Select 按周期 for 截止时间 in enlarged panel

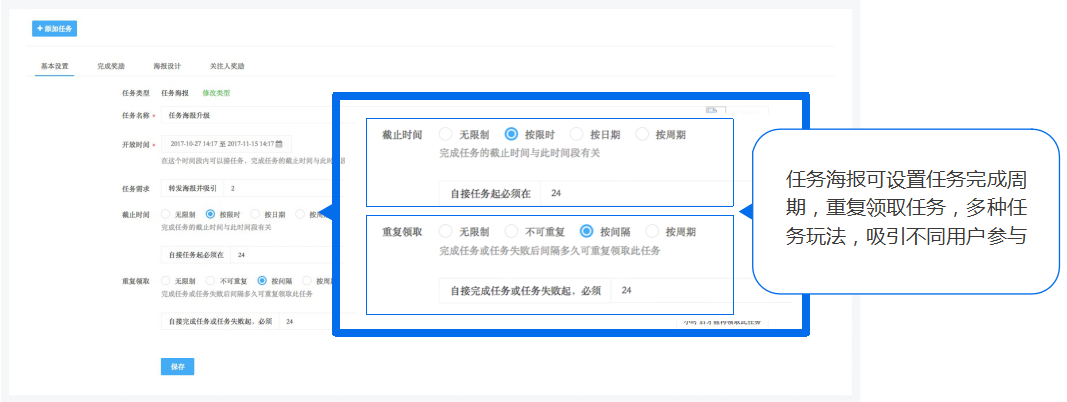coord(642,134)
